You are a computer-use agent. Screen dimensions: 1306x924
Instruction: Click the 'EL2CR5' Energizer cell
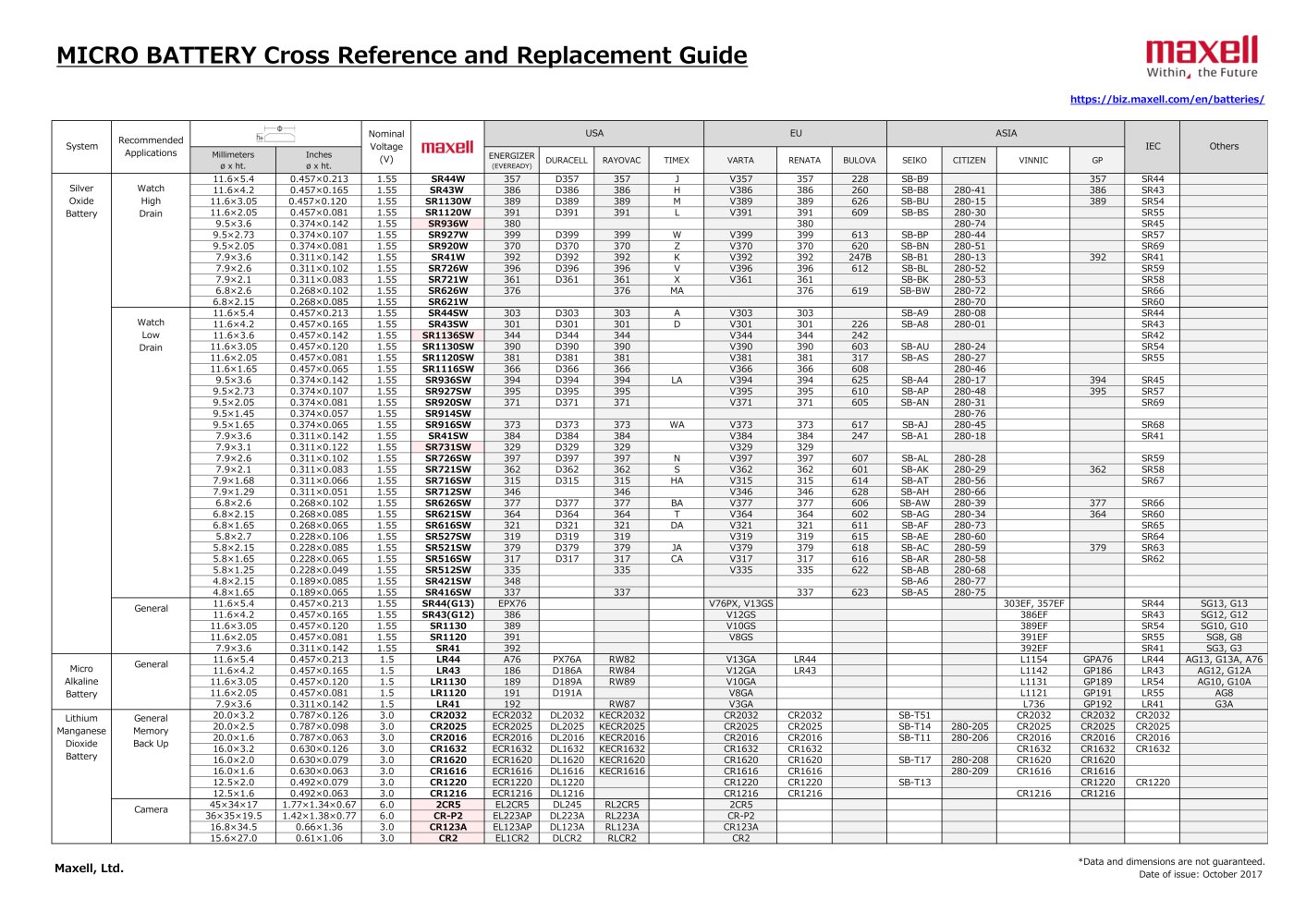[x=512, y=805]
